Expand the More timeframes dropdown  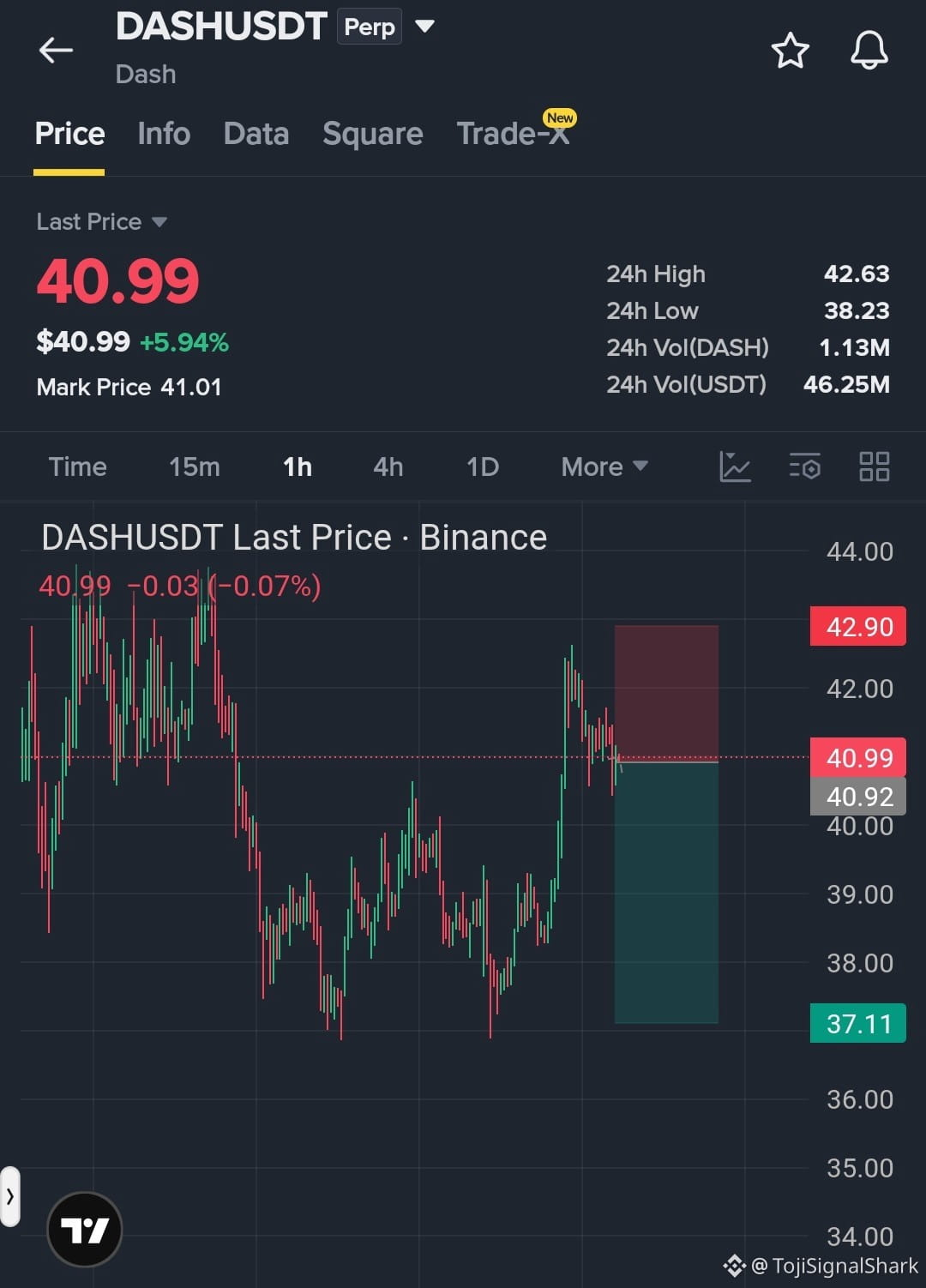coord(604,466)
